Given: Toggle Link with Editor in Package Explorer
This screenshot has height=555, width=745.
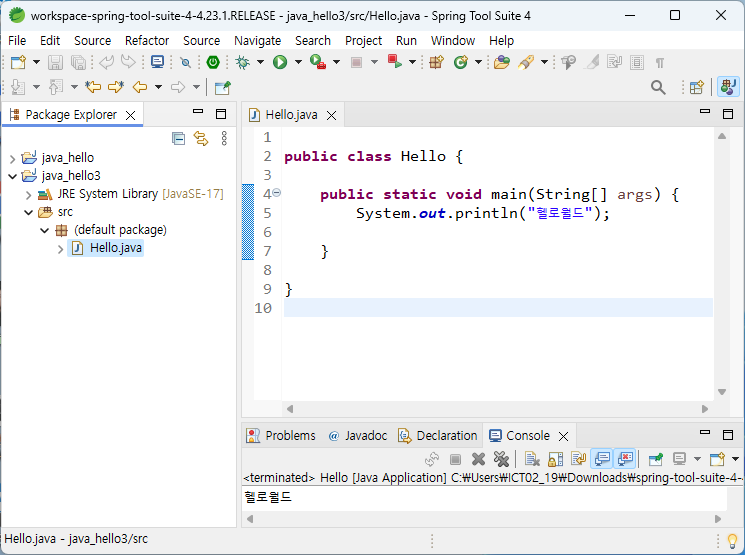Looking at the screenshot, I should point(201,138).
